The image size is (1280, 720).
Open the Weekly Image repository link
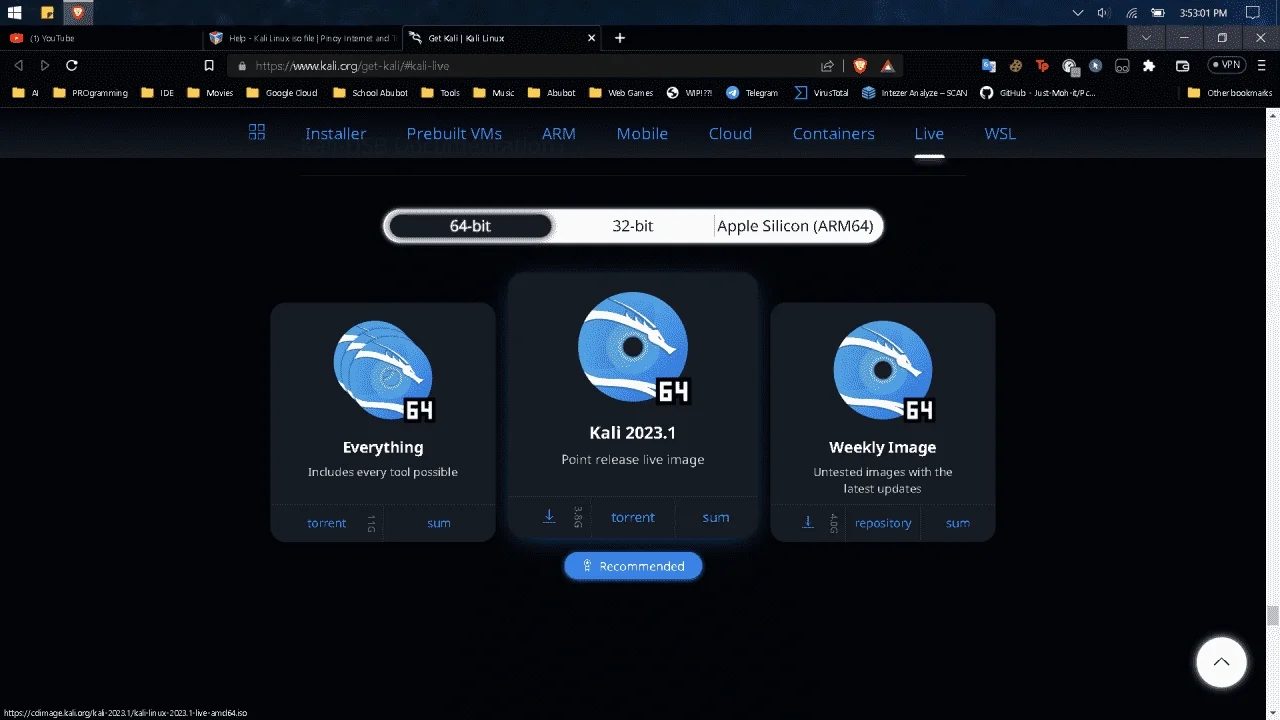[883, 523]
